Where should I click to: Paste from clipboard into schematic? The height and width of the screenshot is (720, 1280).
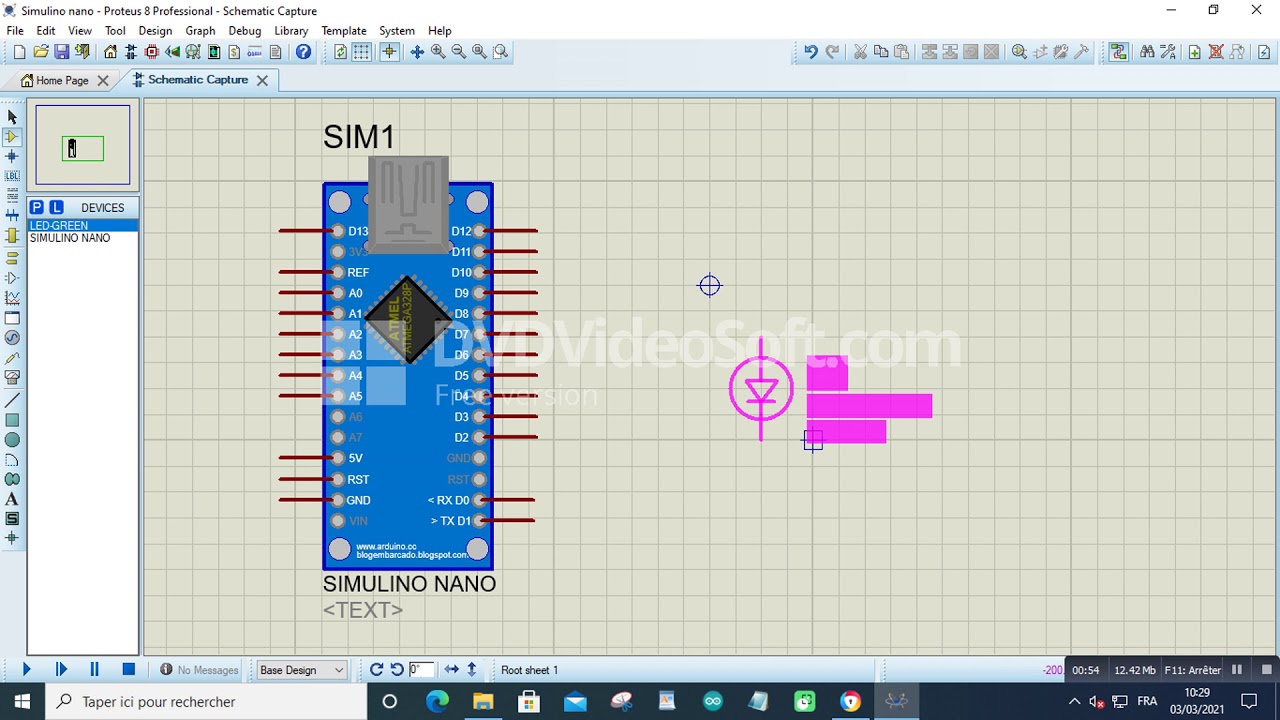[901, 52]
